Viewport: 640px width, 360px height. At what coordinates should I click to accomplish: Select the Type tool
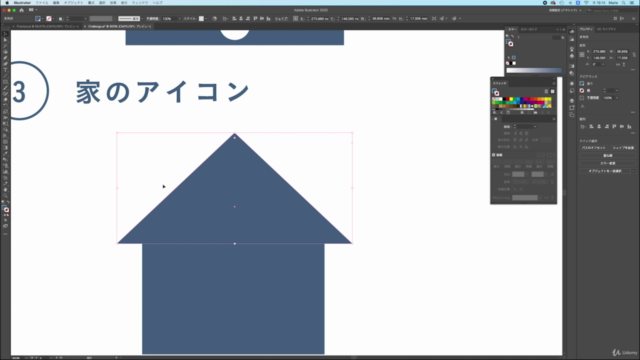[5, 70]
